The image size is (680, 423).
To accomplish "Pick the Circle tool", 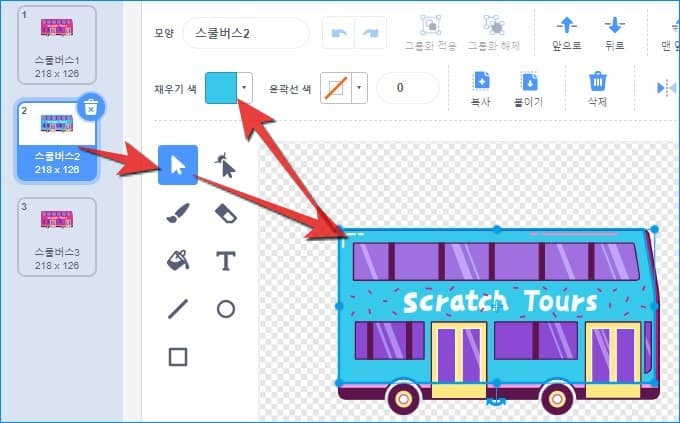I will point(226,309).
